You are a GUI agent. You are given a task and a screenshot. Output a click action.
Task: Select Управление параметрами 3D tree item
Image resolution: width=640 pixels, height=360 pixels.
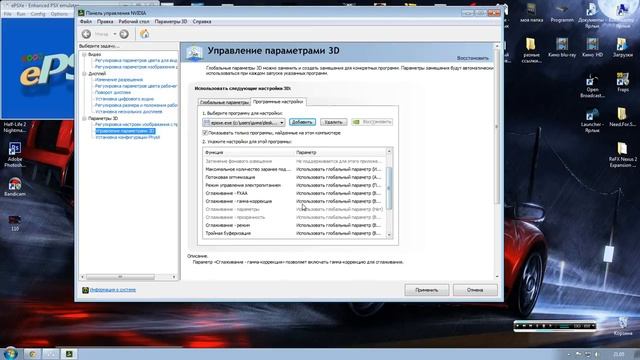[125, 131]
